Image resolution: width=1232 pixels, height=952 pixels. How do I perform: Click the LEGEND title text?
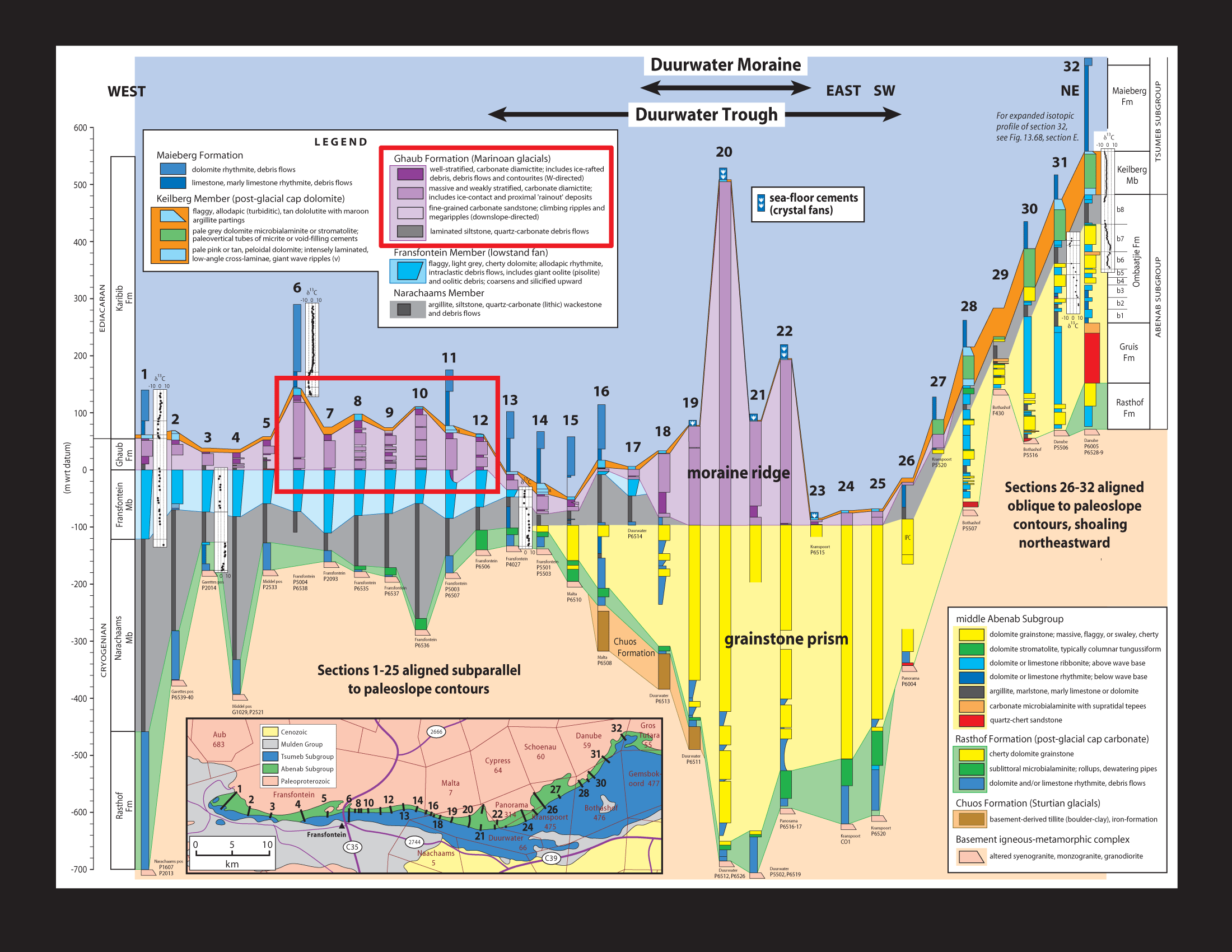point(340,142)
